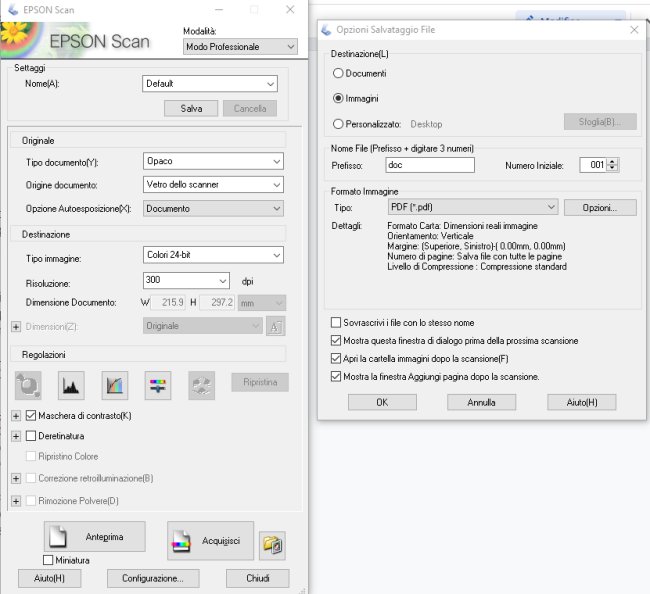
Task: Open the Histogram adjustment tool
Action: coord(71,385)
